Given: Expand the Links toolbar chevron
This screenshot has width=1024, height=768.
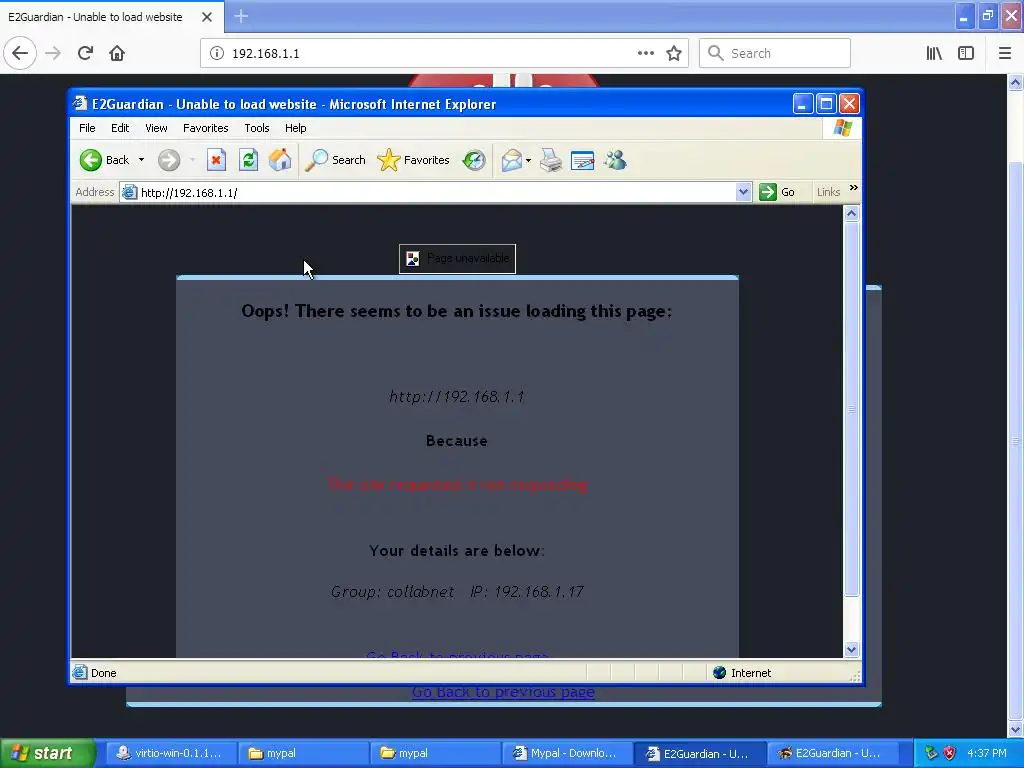Looking at the screenshot, I should click(854, 188).
